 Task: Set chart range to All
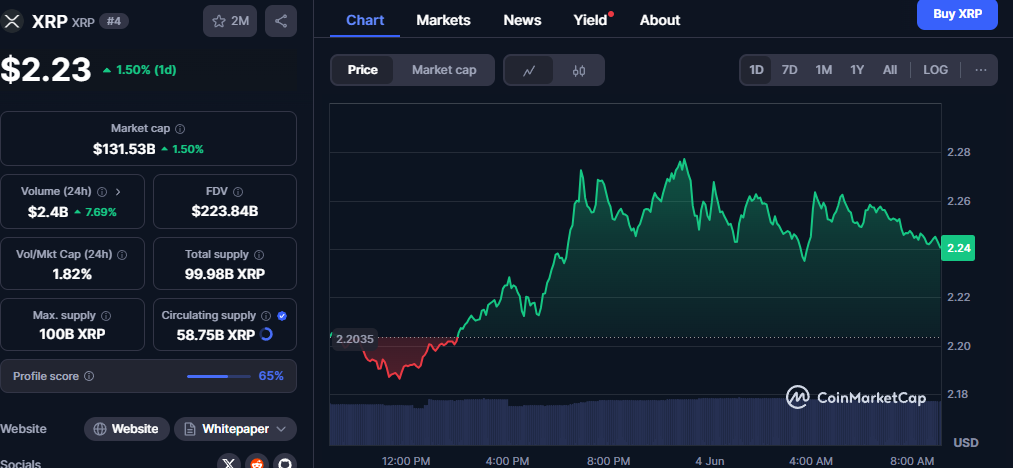click(890, 70)
